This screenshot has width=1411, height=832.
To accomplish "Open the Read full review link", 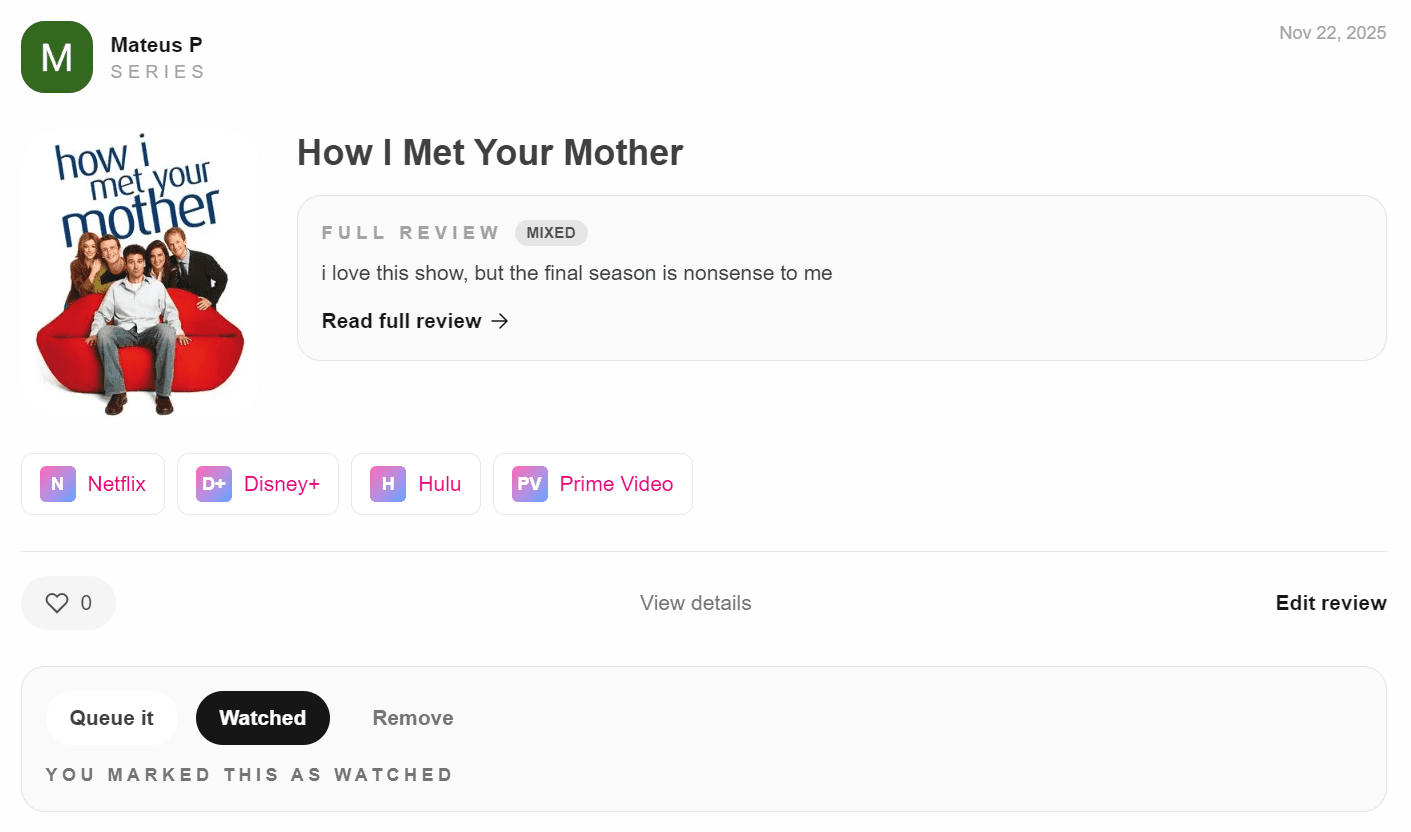I will [x=402, y=321].
